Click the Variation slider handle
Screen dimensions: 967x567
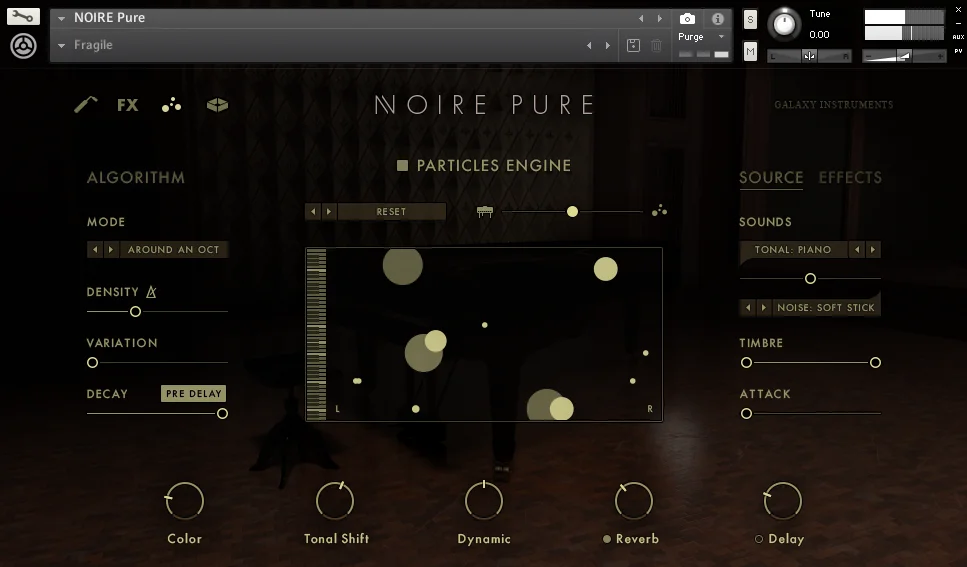point(93,363)
